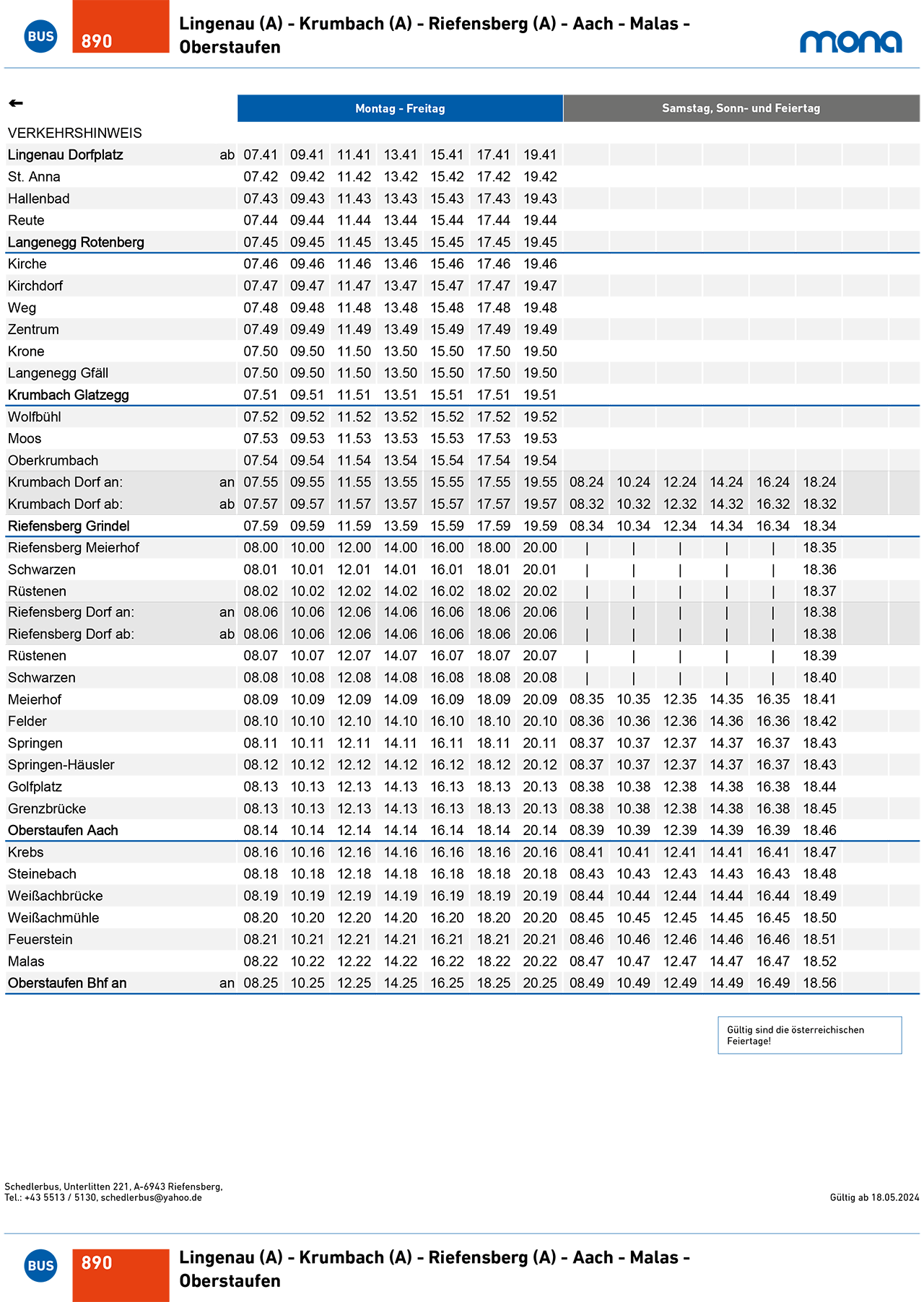Click the Lingenau Dorfplatz stop name

point(65,154)
